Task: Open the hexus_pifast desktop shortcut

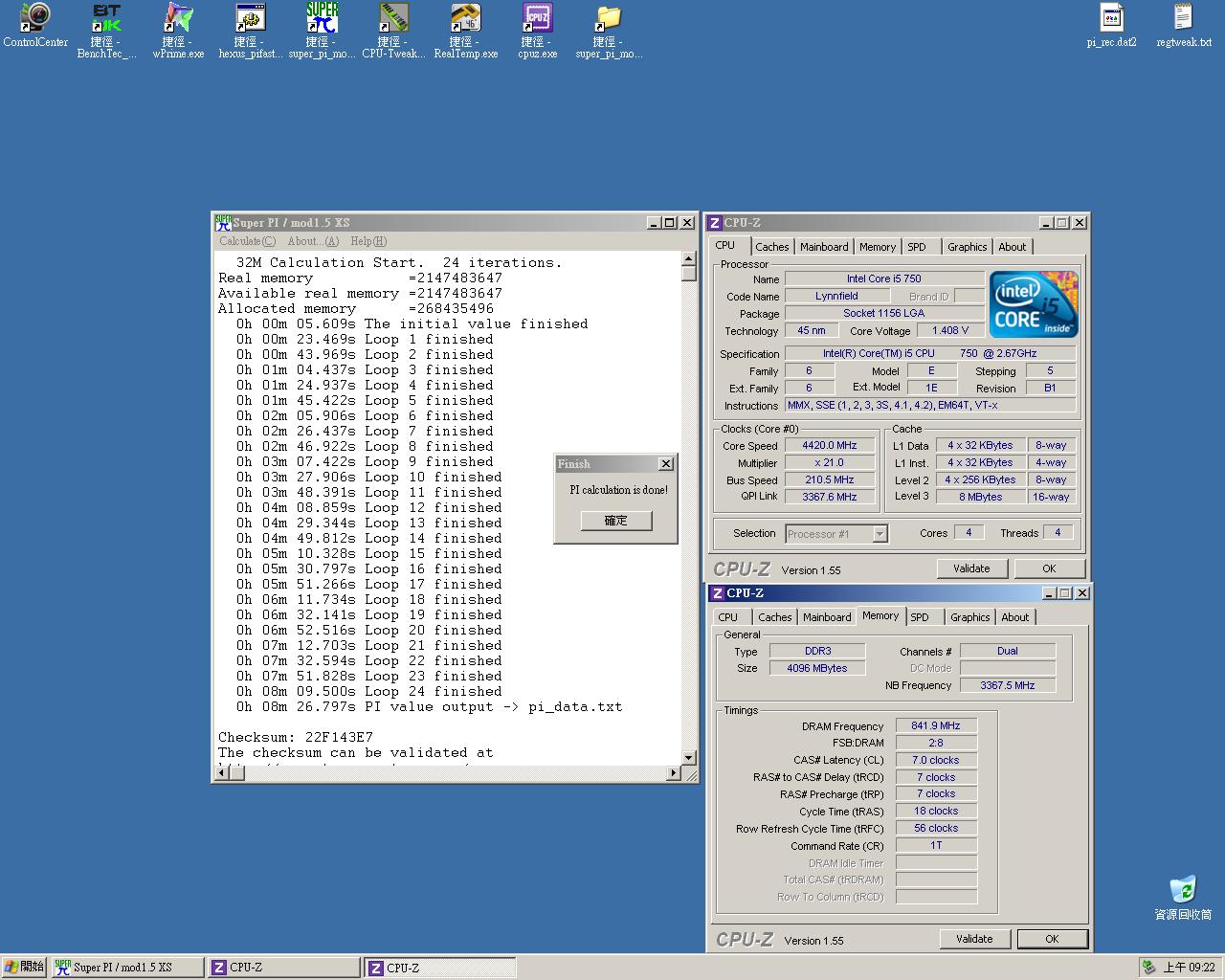Action: (x=250, y=19)
